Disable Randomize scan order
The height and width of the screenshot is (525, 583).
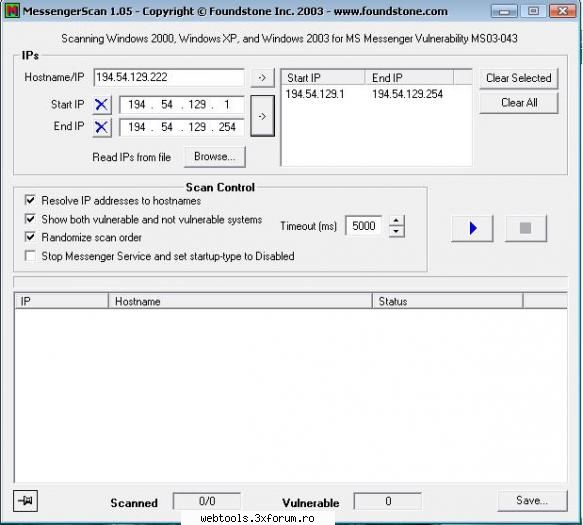tap(30, 237)
